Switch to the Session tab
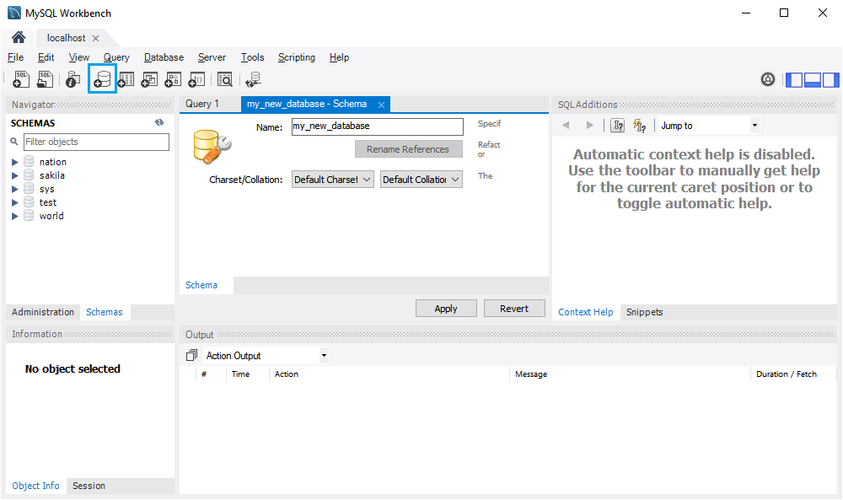 [89, 485]
